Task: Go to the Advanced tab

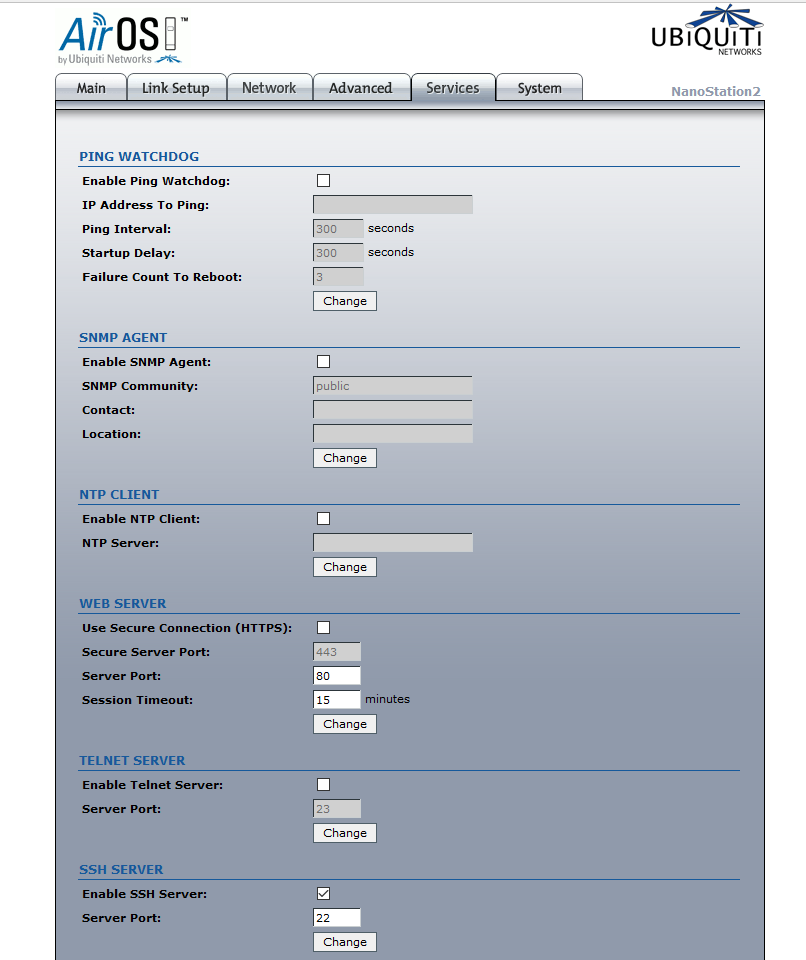Action: pyautogui.click(x=361, y=88)
